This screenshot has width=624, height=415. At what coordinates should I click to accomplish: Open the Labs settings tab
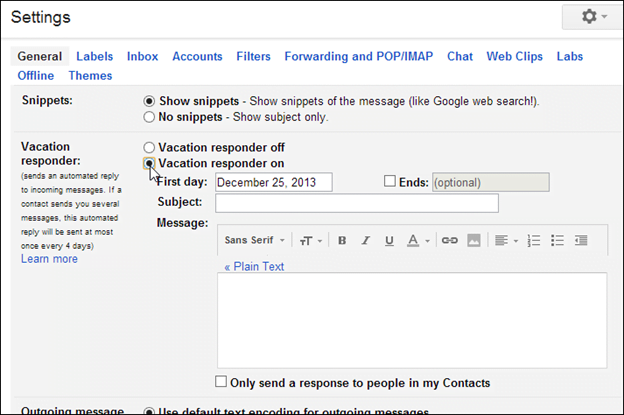click(570, 57)
